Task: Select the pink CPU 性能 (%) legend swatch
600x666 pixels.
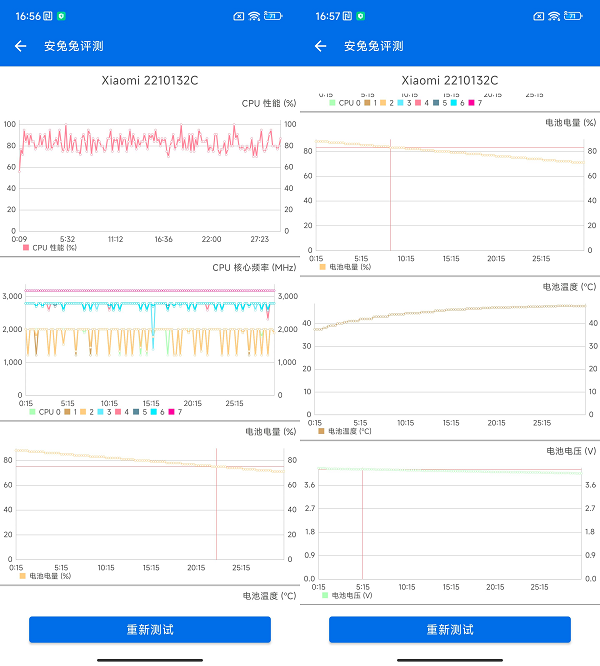Action: pos(26,248)
